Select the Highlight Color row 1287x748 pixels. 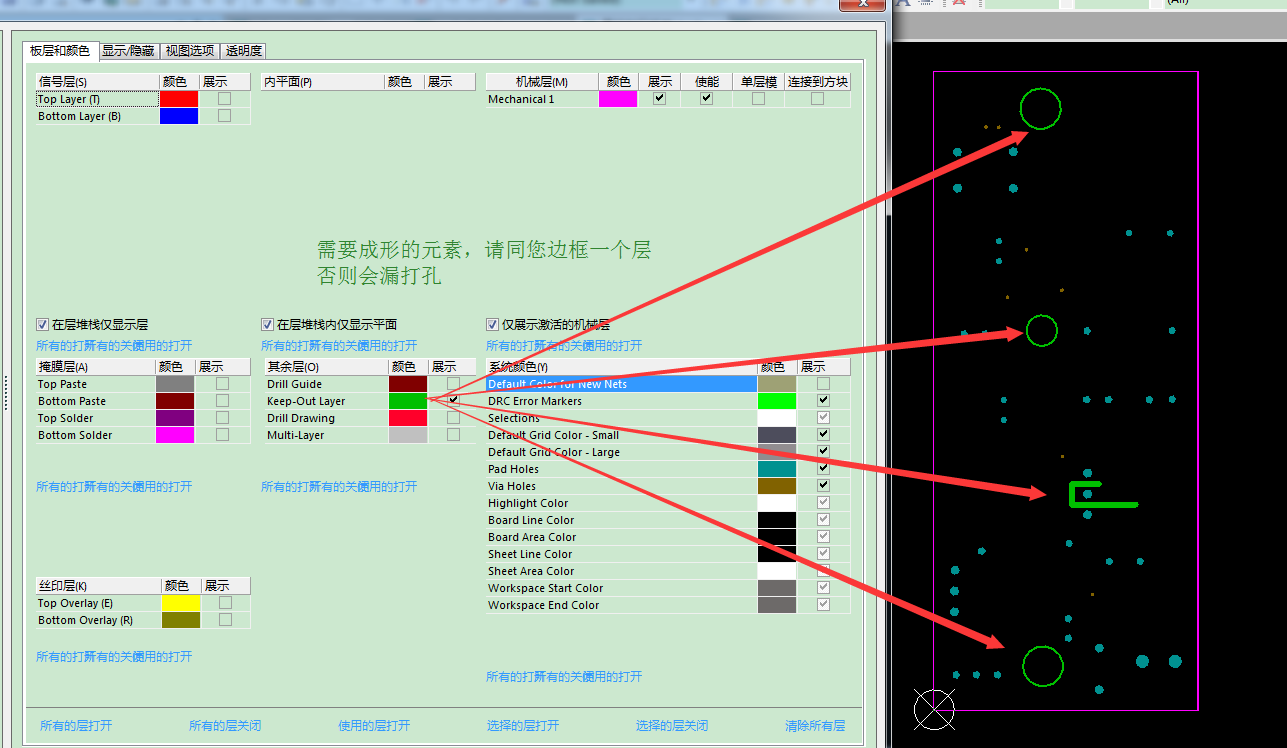(621, 503)
